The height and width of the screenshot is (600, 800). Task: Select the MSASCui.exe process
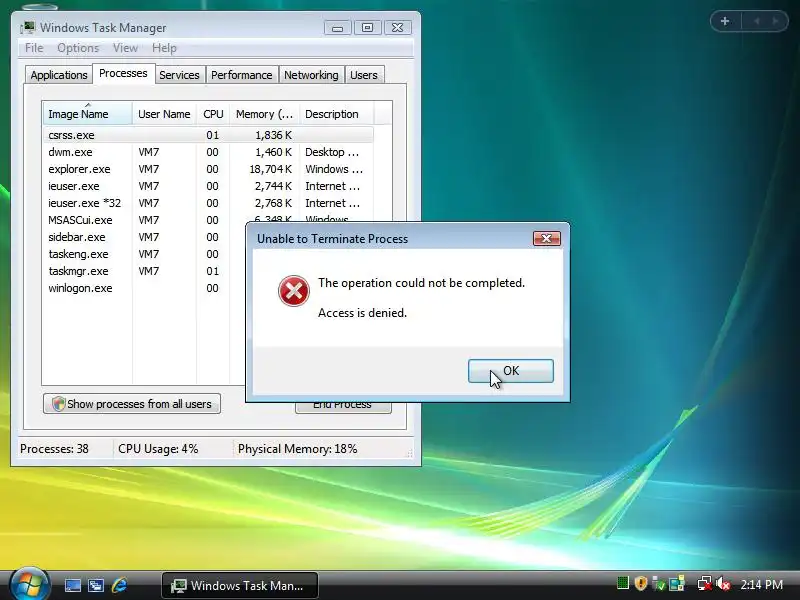point(80,220)
